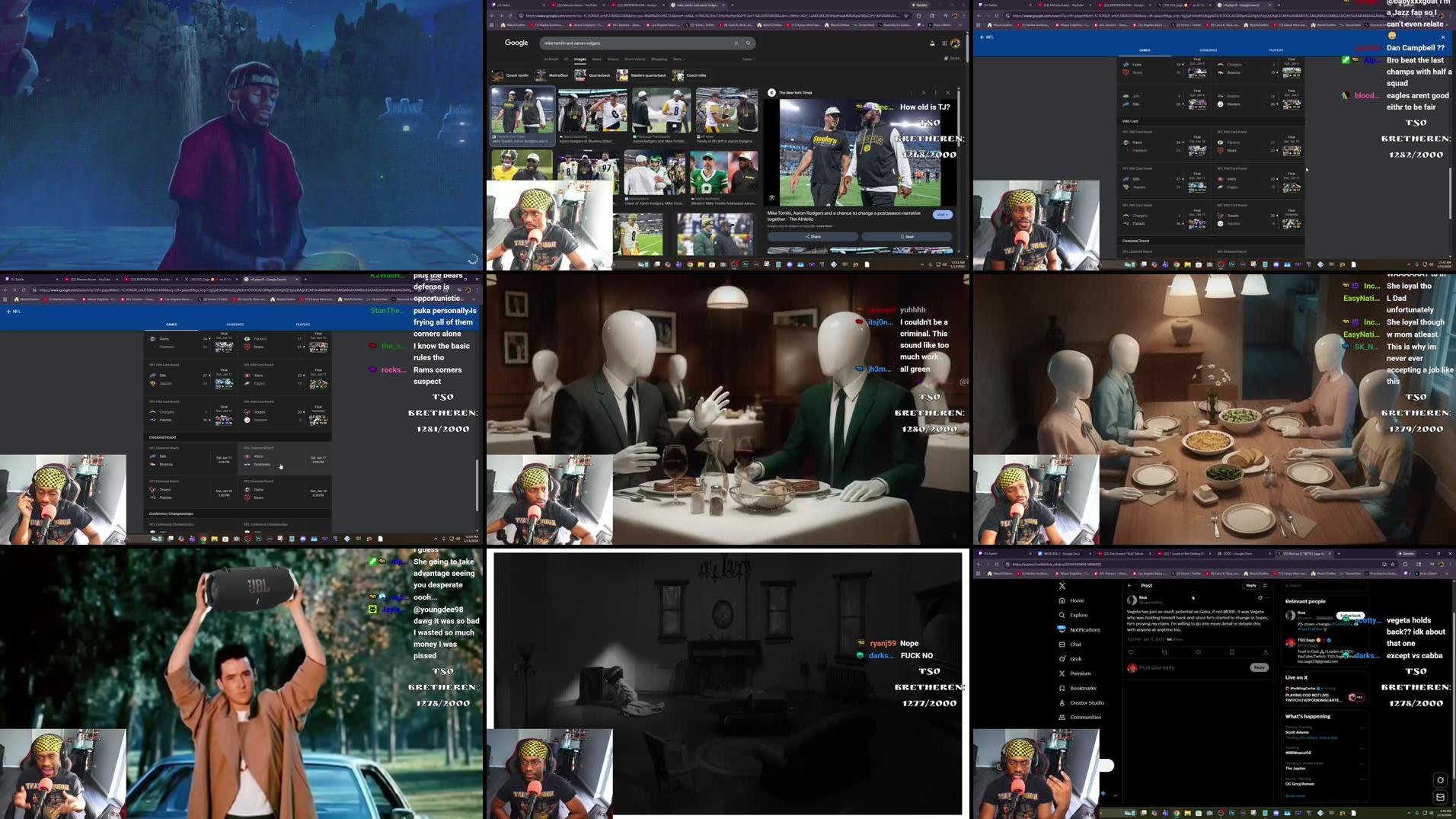Open Notifications in the X sidebar
The height and width of the screenshot is (819, 1456).
pyautogui.click(x=1086, y=630)
